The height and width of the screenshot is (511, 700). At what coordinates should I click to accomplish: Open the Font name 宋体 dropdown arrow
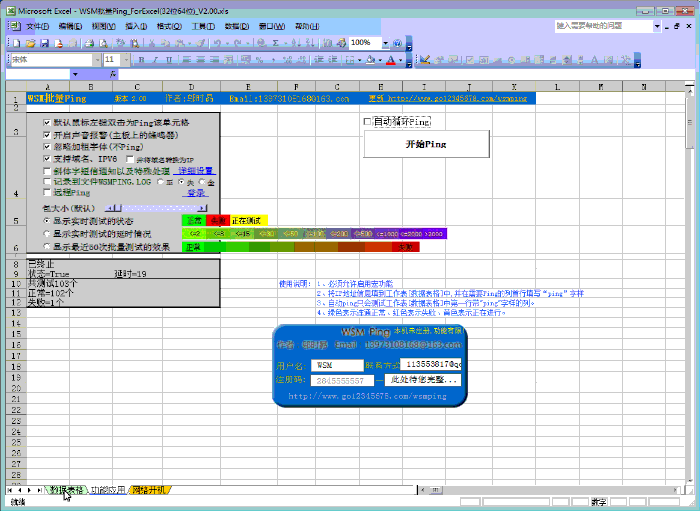point(97,60)
